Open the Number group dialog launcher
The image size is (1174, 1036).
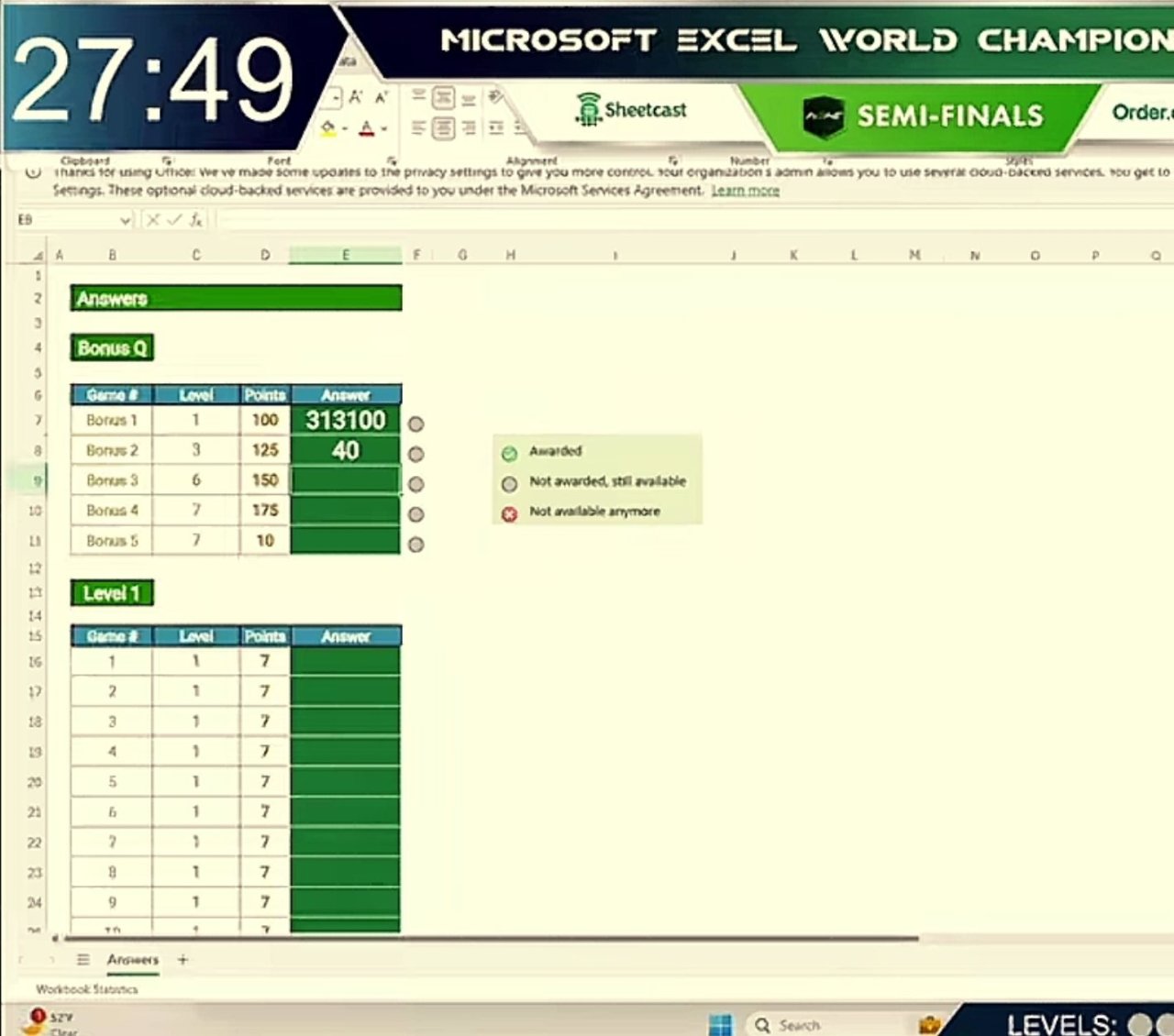[x=828, y=160]
